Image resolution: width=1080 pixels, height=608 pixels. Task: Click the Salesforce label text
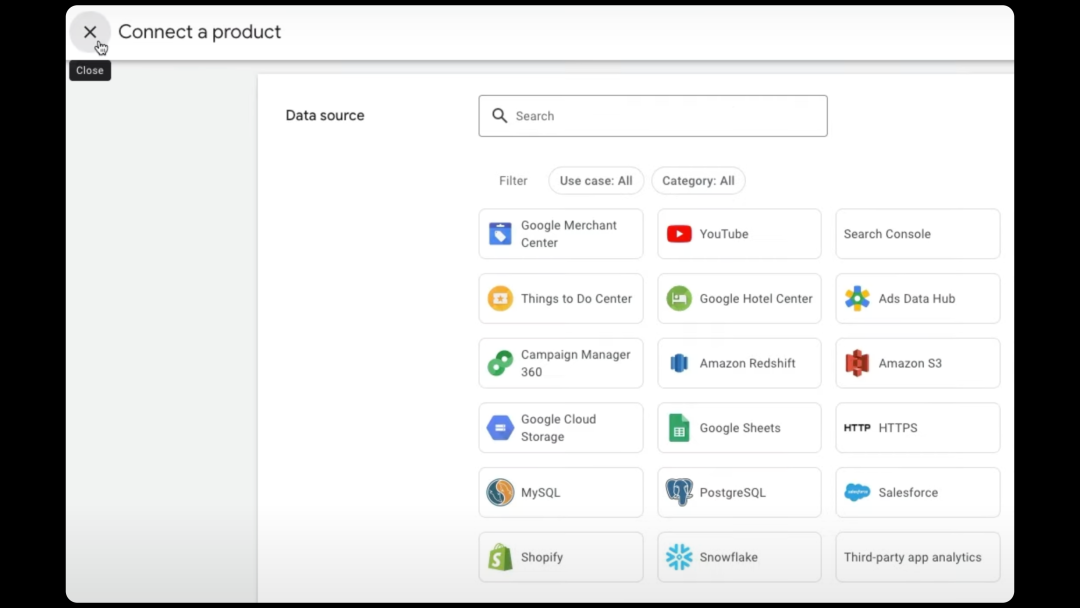[x=908, y=492]
